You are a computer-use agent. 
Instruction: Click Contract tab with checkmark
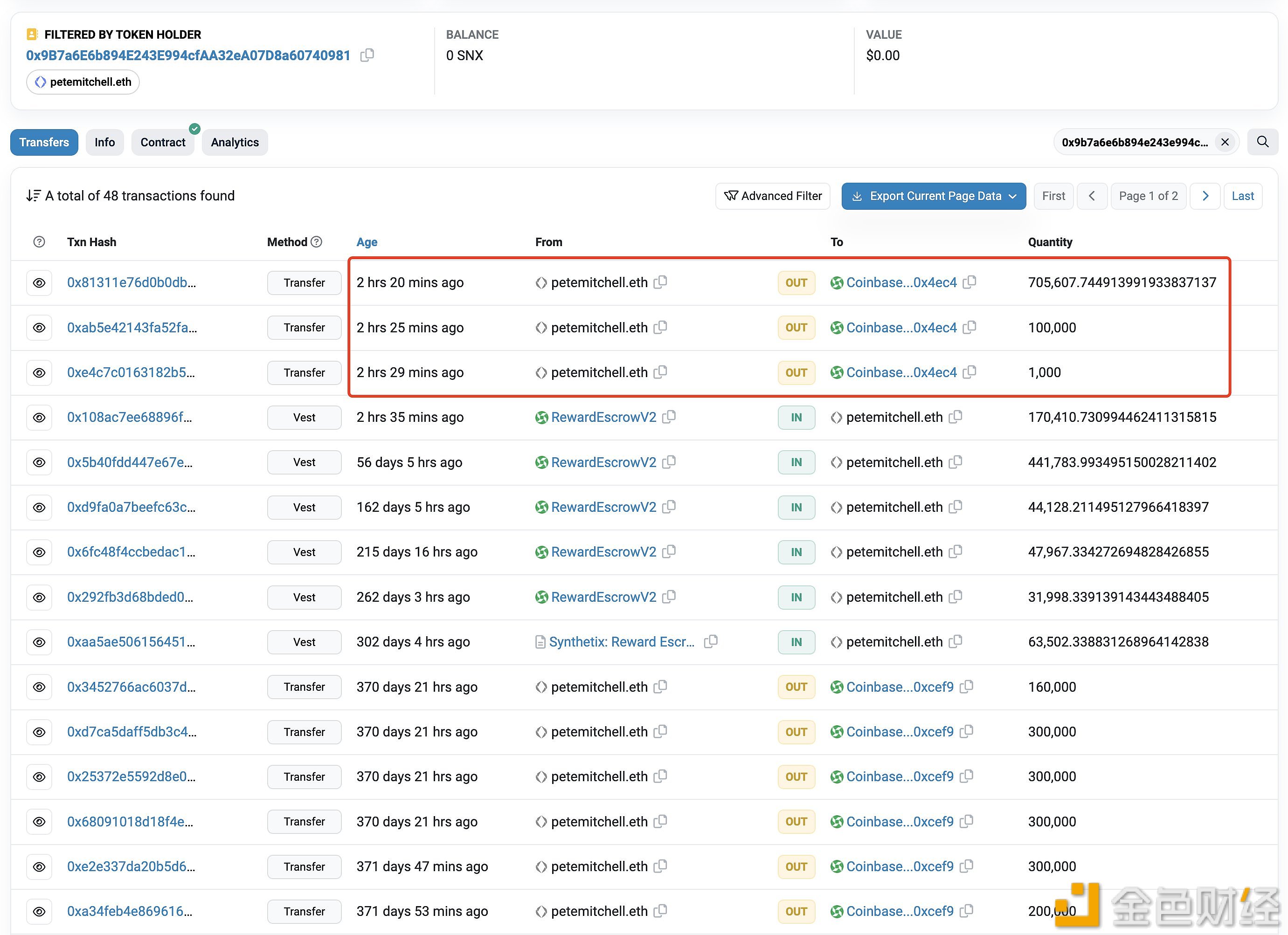coord(163,141)
